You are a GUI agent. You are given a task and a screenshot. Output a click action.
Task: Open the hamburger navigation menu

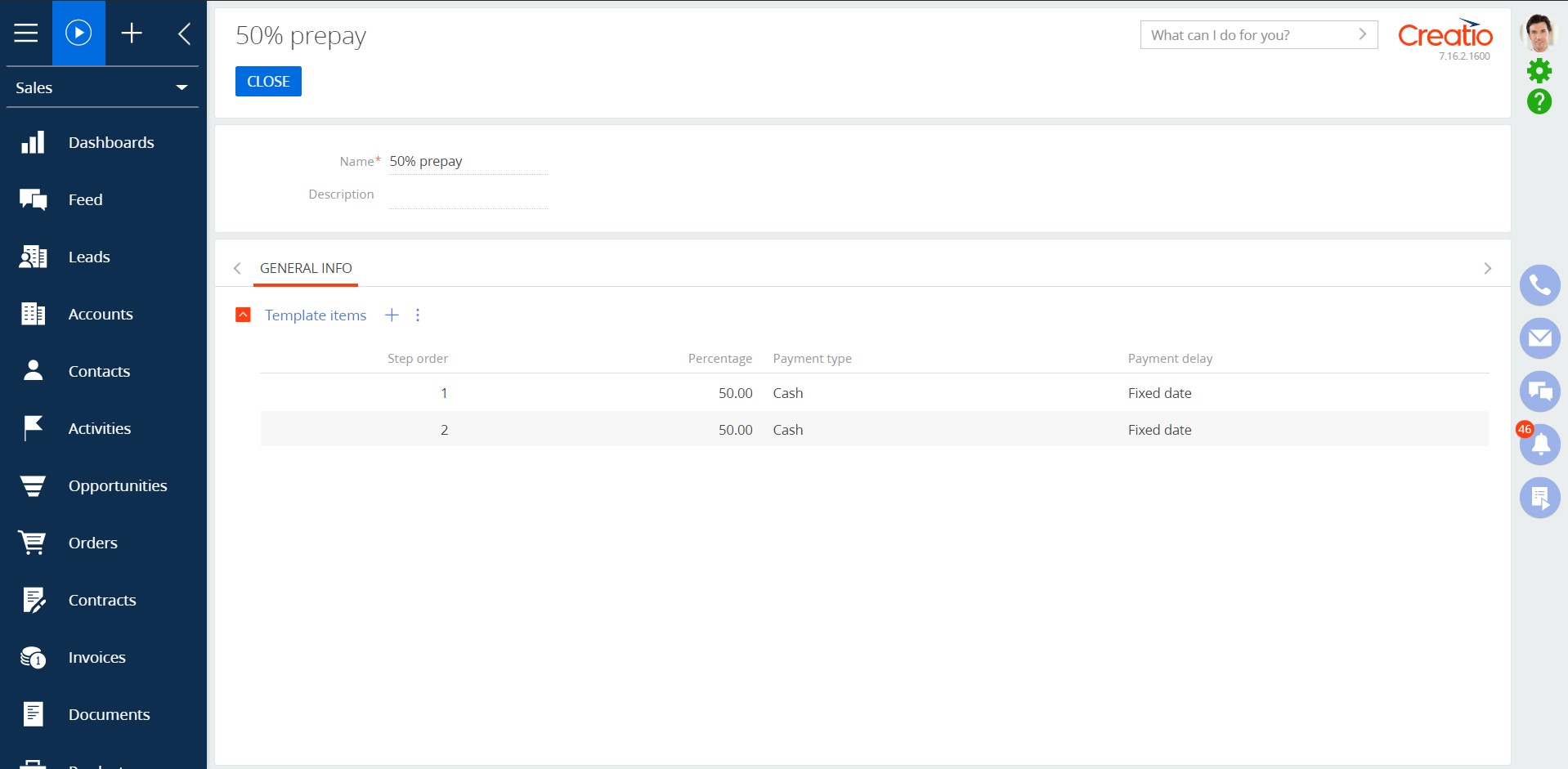[26, 33]
